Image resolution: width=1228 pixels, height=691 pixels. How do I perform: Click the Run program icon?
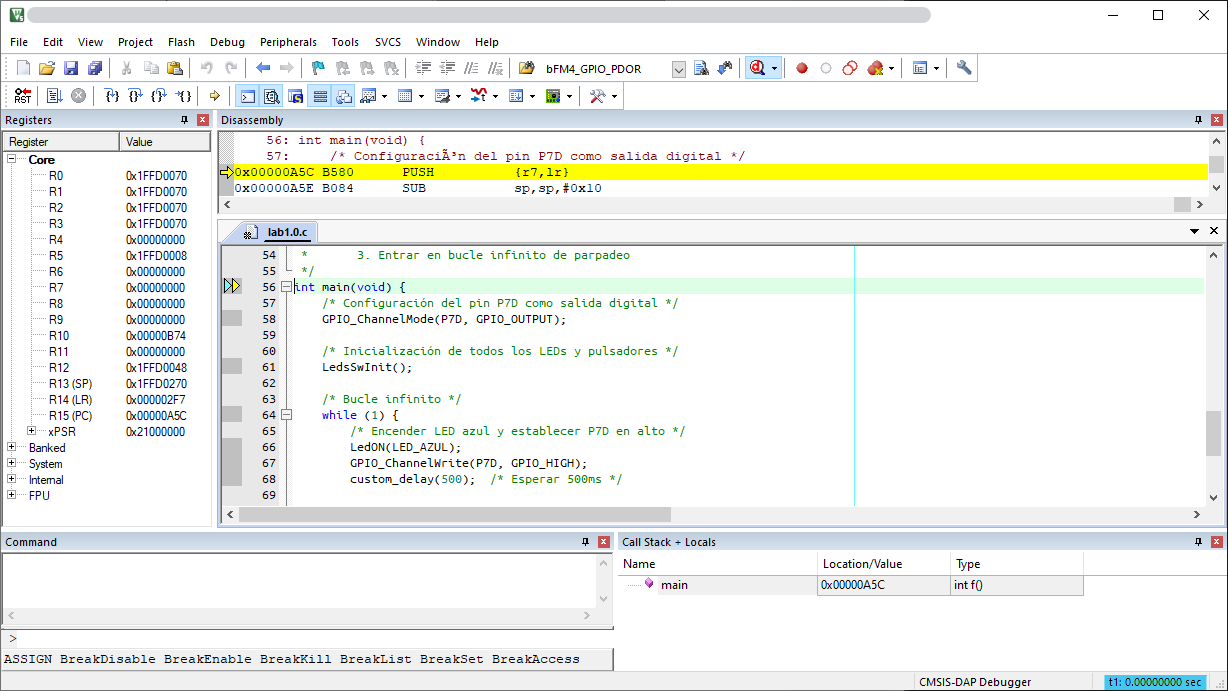(53, 96)
